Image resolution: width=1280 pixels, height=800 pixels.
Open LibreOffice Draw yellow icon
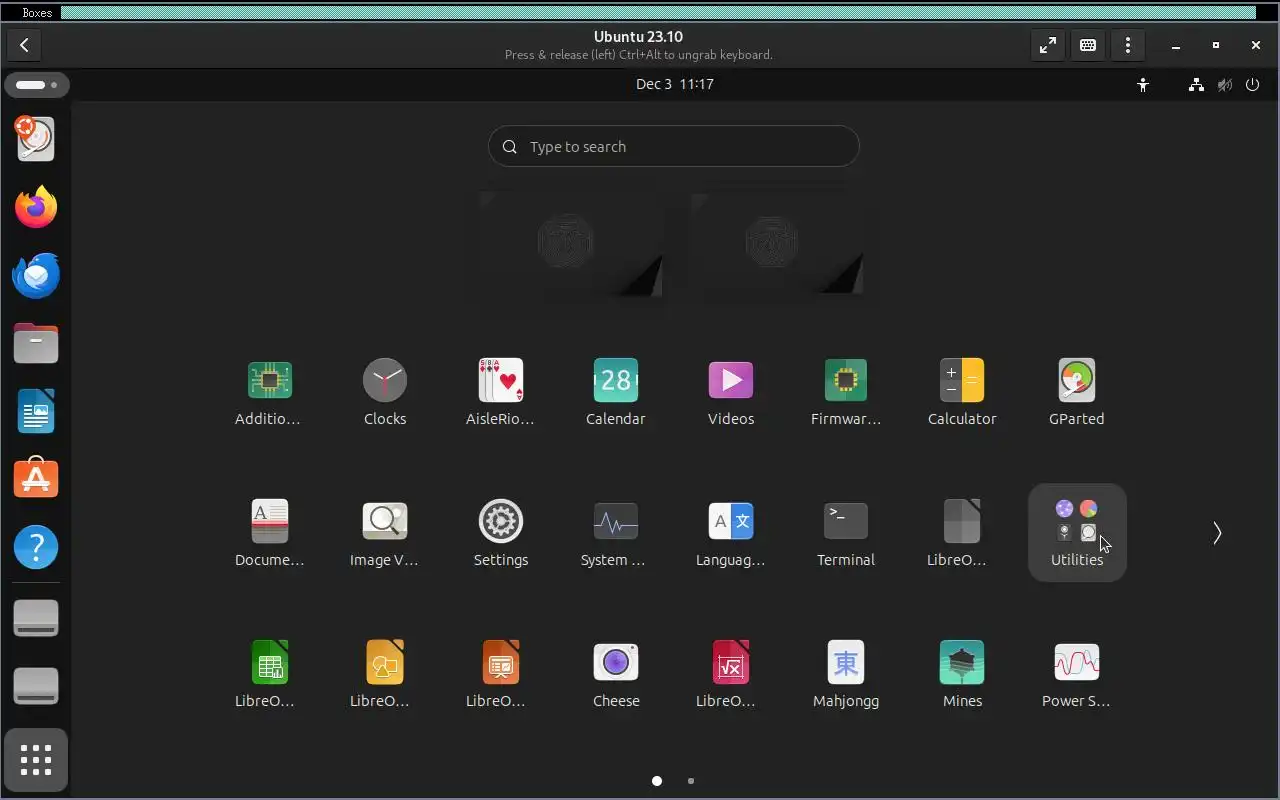click(x=385, y=674)
